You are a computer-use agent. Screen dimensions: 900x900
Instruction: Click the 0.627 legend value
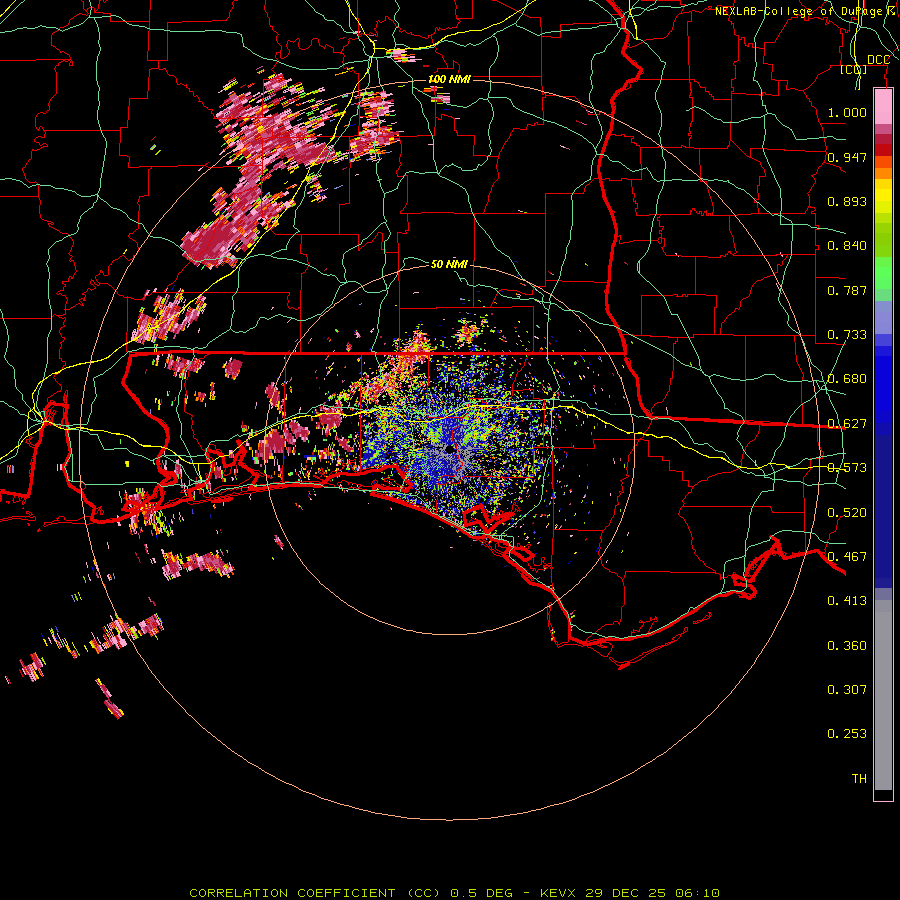tap(847, 424)
